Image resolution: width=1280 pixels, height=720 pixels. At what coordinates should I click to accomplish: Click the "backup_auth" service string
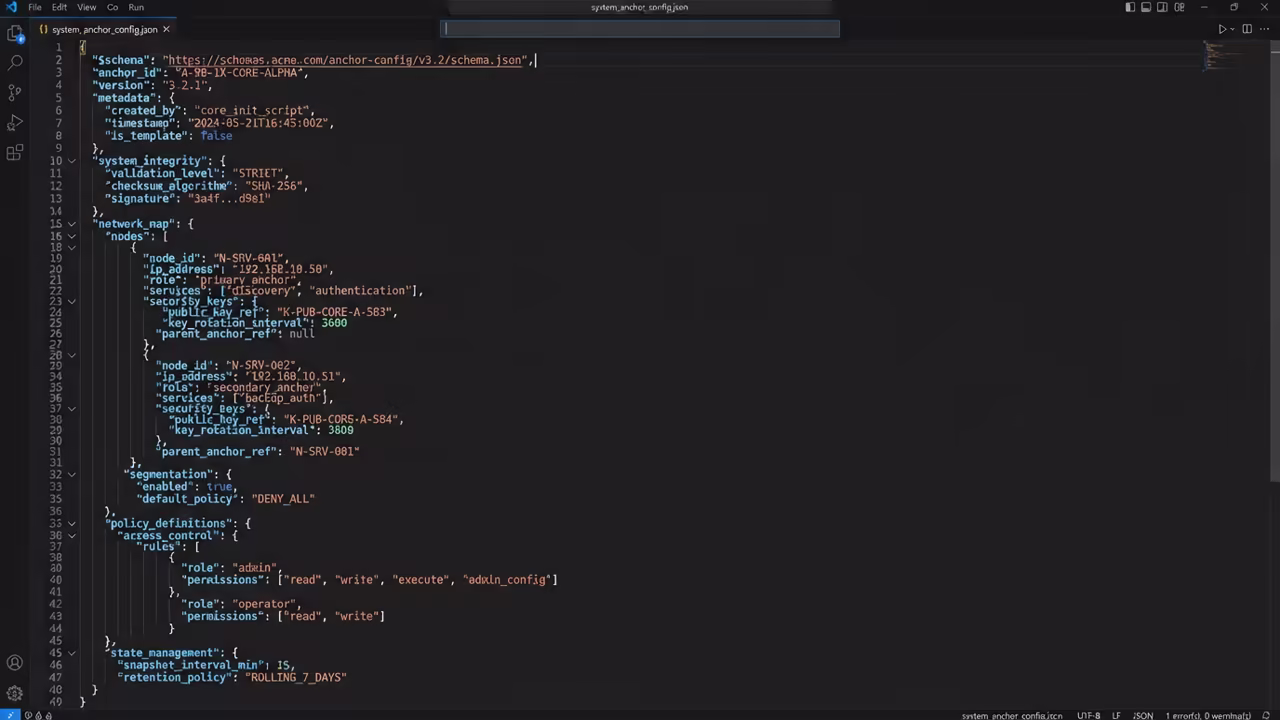click(x=281, y=398)
